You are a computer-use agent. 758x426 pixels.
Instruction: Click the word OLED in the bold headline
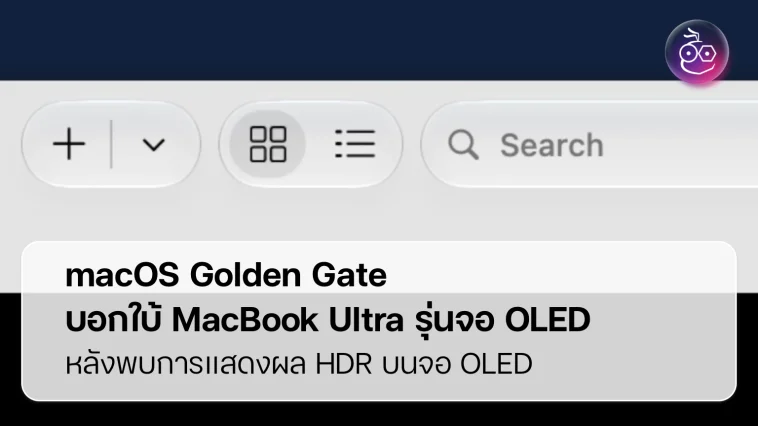548,320
